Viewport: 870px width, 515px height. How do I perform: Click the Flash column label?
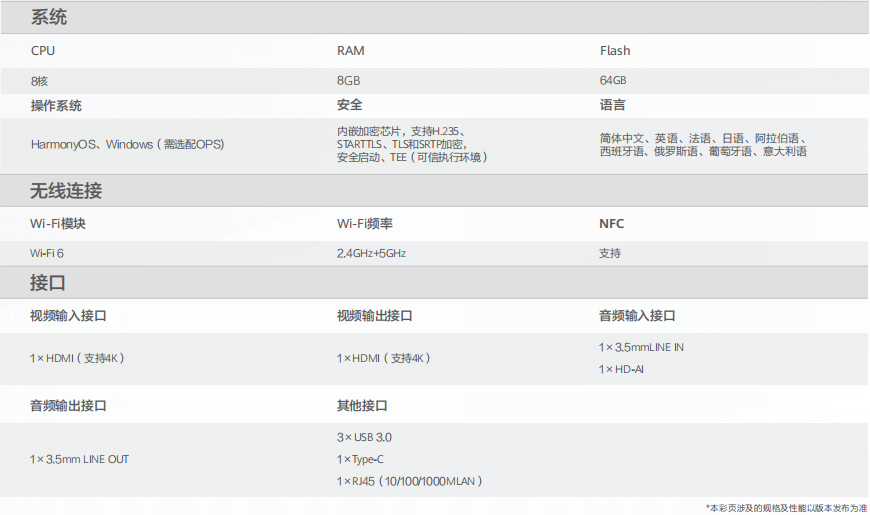[x=615, y=50]
